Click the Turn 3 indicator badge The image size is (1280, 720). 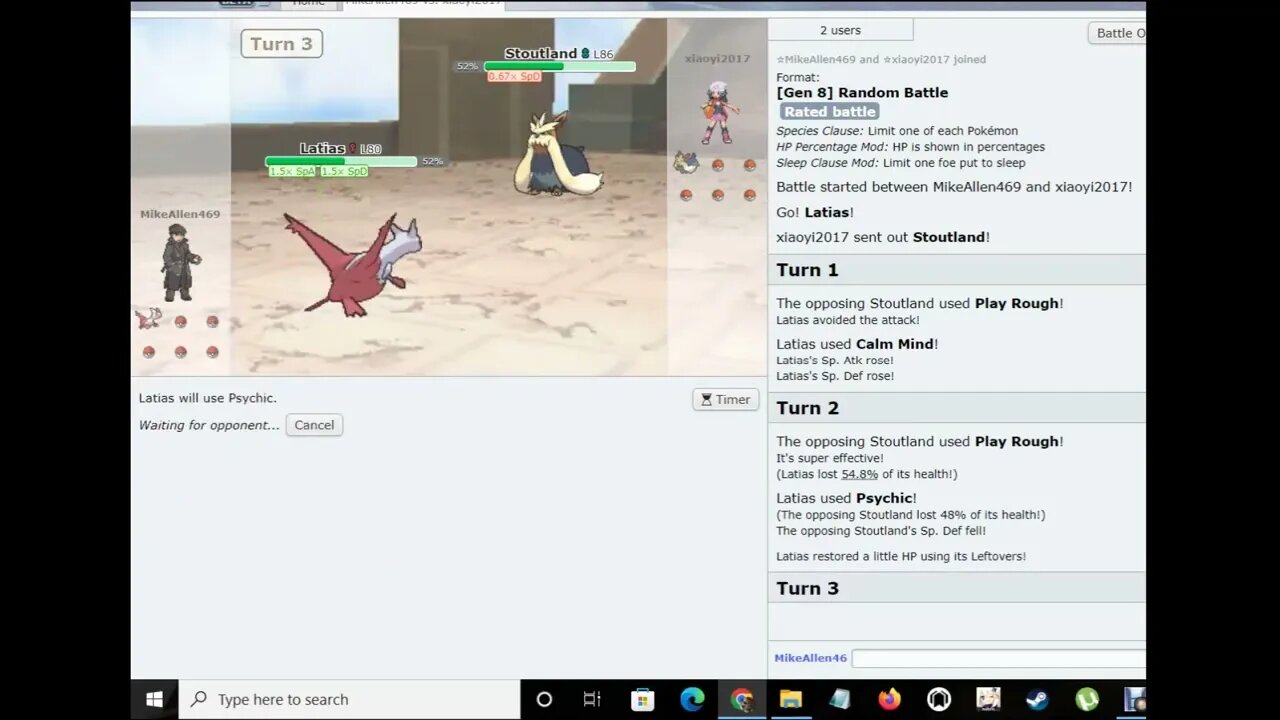pyautogui.click(x=281, y=43)
